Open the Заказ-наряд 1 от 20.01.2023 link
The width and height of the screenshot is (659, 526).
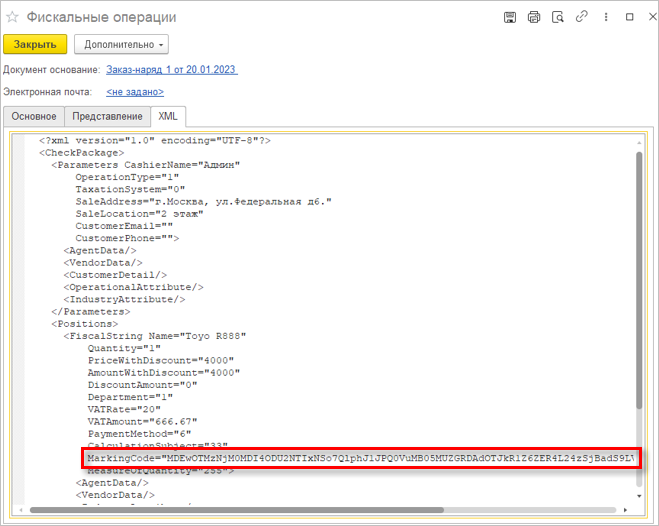(171, 69)
